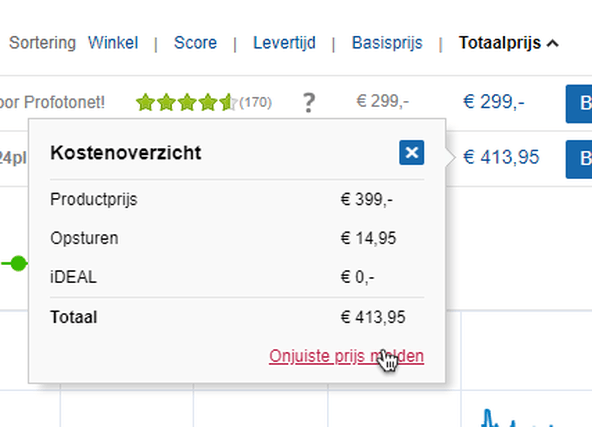This screenshot has width=592, height=427.
Task: Open the € 299,- total price link
Action: 494,102
